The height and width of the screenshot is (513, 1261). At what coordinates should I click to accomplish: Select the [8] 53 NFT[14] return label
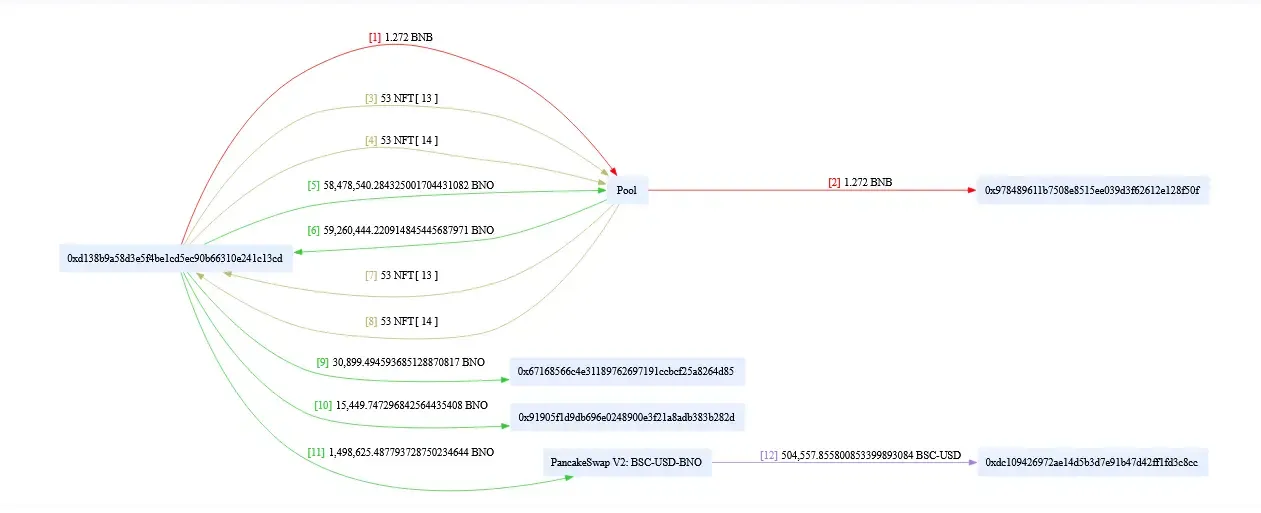pos(401,321)
